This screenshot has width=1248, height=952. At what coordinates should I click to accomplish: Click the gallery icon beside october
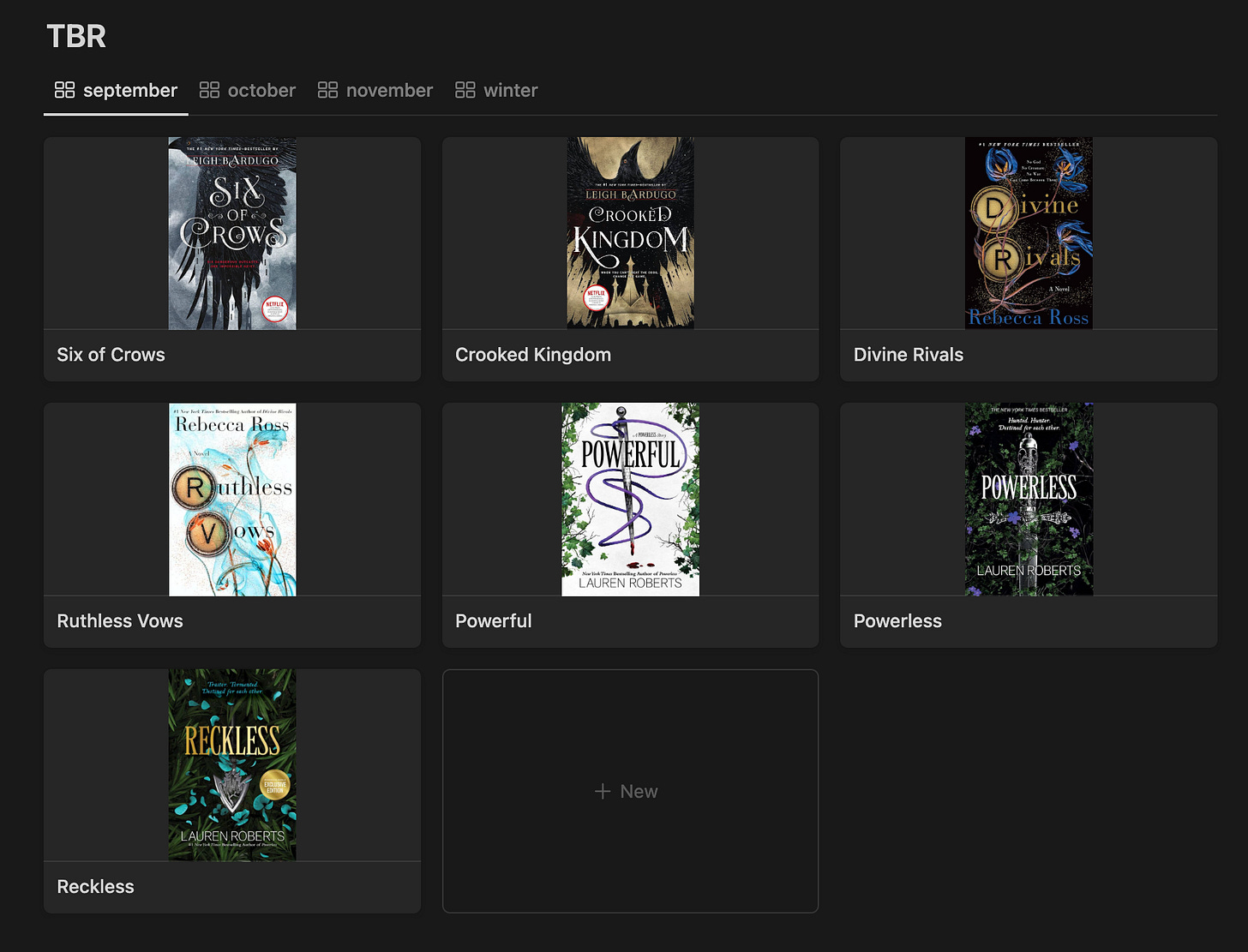[x=209, y=90]
